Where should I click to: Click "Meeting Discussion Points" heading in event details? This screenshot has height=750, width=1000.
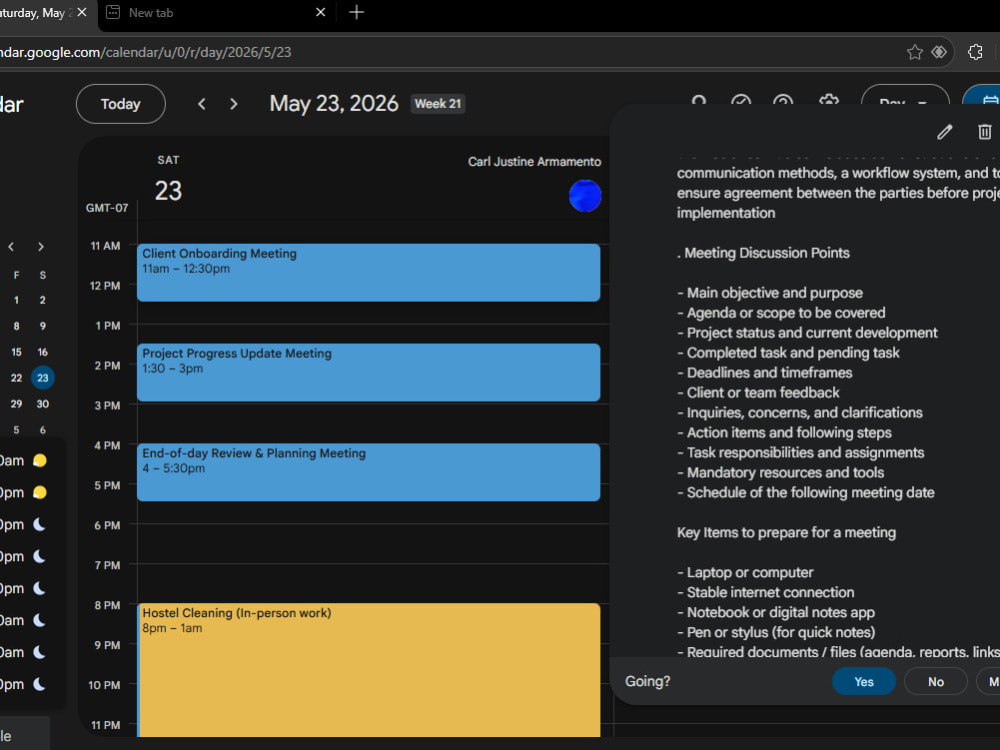(767, 253)
